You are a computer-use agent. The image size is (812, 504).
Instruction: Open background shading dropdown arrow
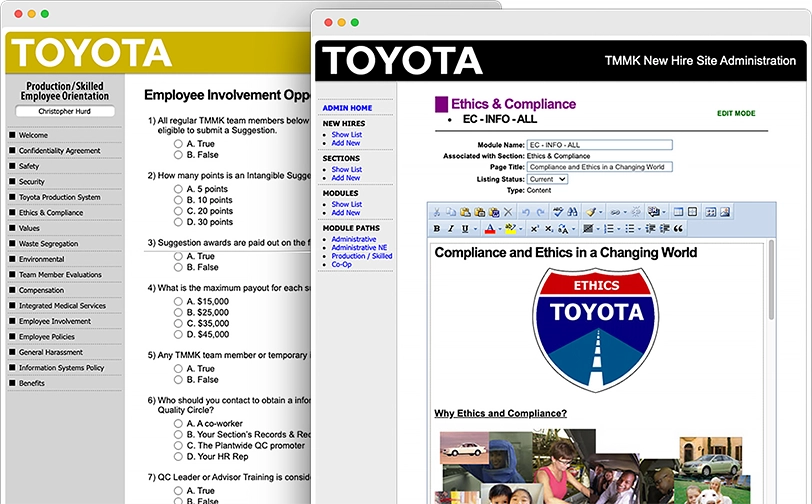598,228
